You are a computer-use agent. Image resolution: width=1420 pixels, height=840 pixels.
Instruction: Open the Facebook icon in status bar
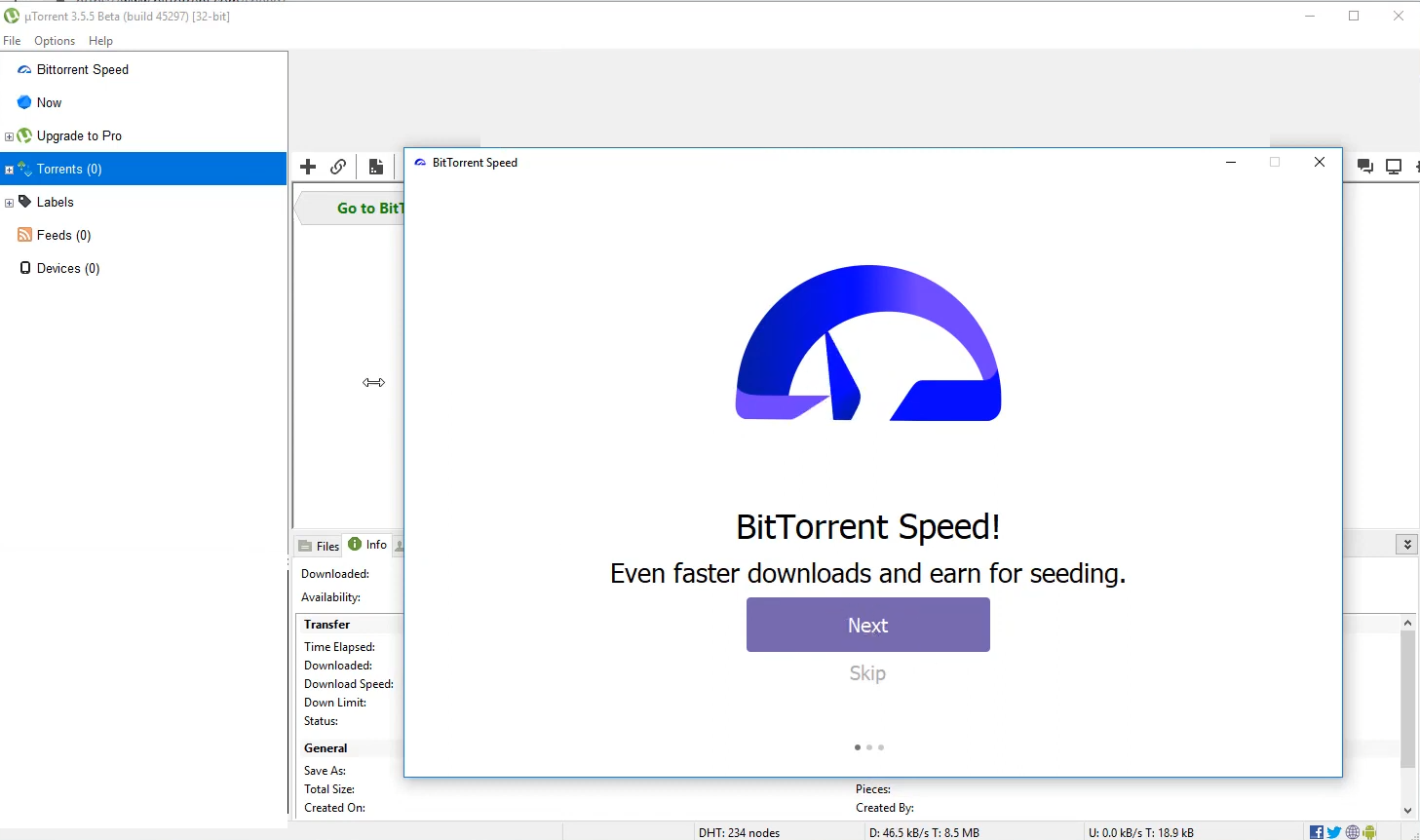(x=1317, y=832)
